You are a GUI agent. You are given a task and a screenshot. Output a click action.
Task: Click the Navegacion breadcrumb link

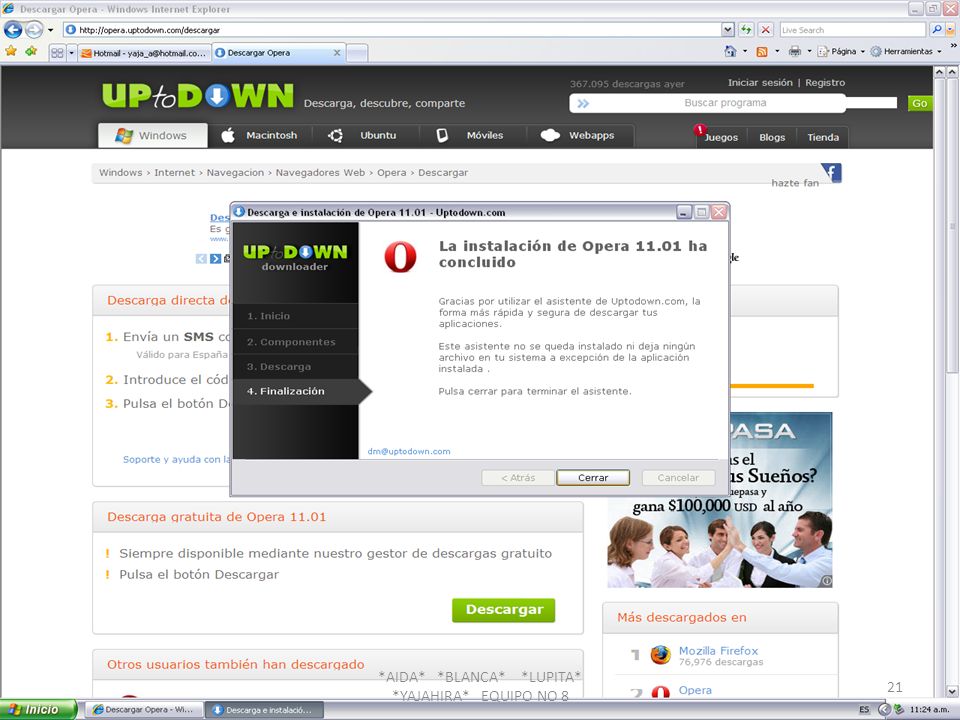coord(235,173)
